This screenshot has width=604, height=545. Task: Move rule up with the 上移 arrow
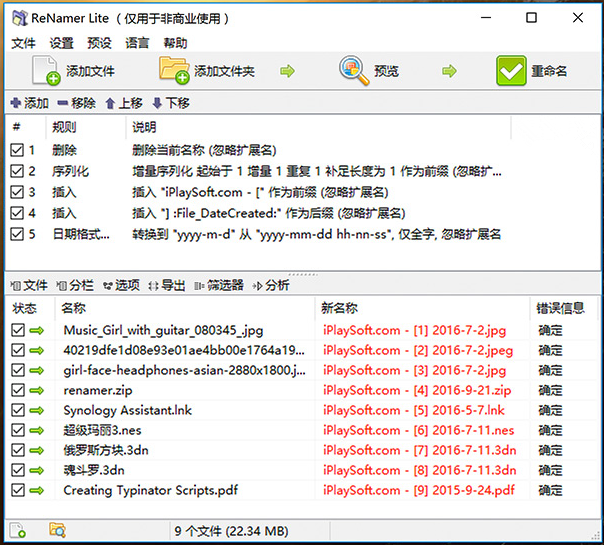point(110,103)
